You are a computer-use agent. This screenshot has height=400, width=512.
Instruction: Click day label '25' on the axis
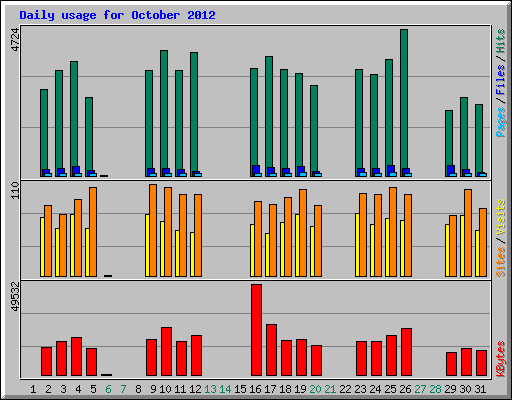(x=390, y=389)
